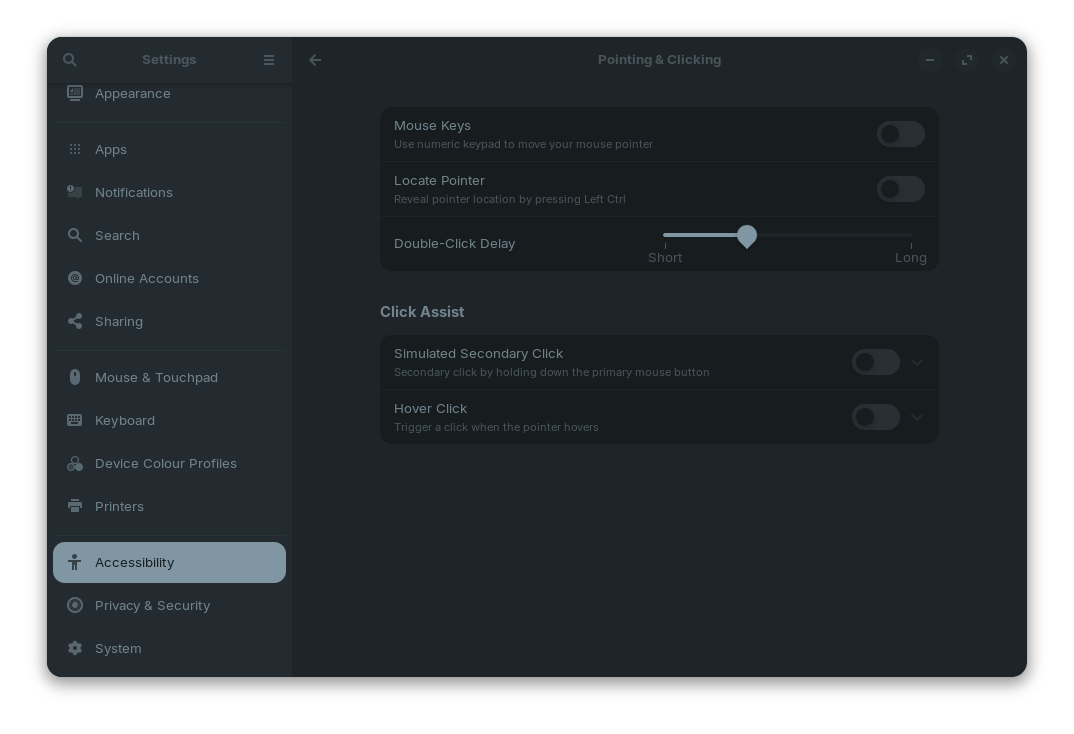Adjust the Double-Click Delay slider
1074x734 pixels.
pos(746,236)
